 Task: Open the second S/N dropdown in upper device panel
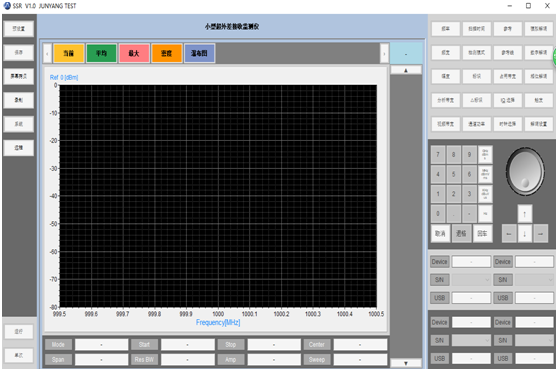(x=535, y=280)
